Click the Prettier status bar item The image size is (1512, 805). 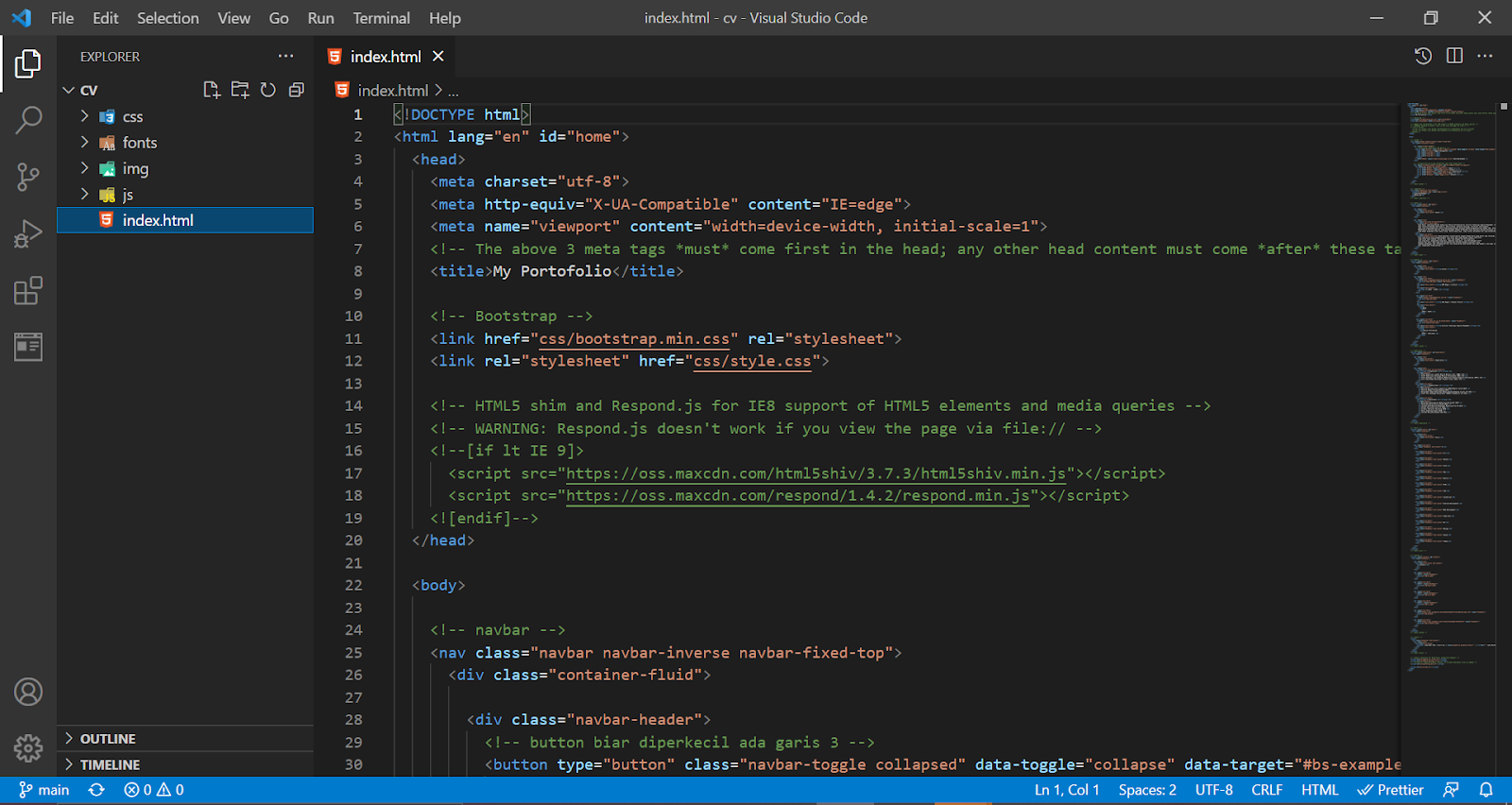pyautogui.click(x=1390, y=790)
